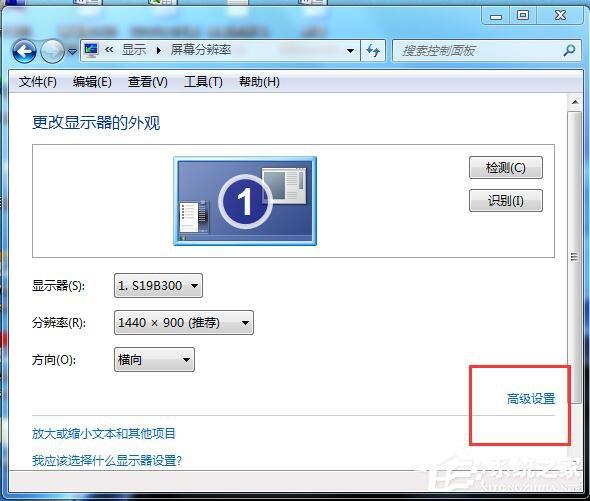590x501 pixels.
Task: Click 屏幕分辨率 in the address breadcrumb
Action: pyautogui.click(x=201, y=50)
